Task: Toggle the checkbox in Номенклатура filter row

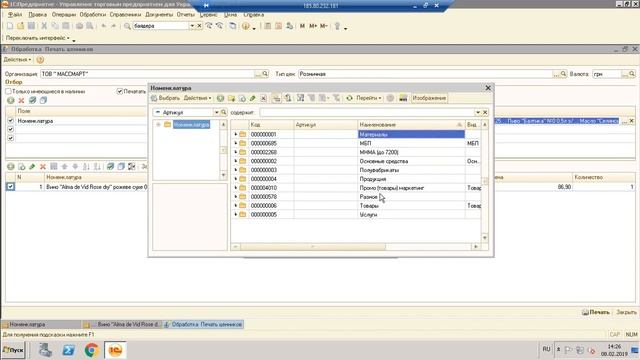Action: point(11,120)
